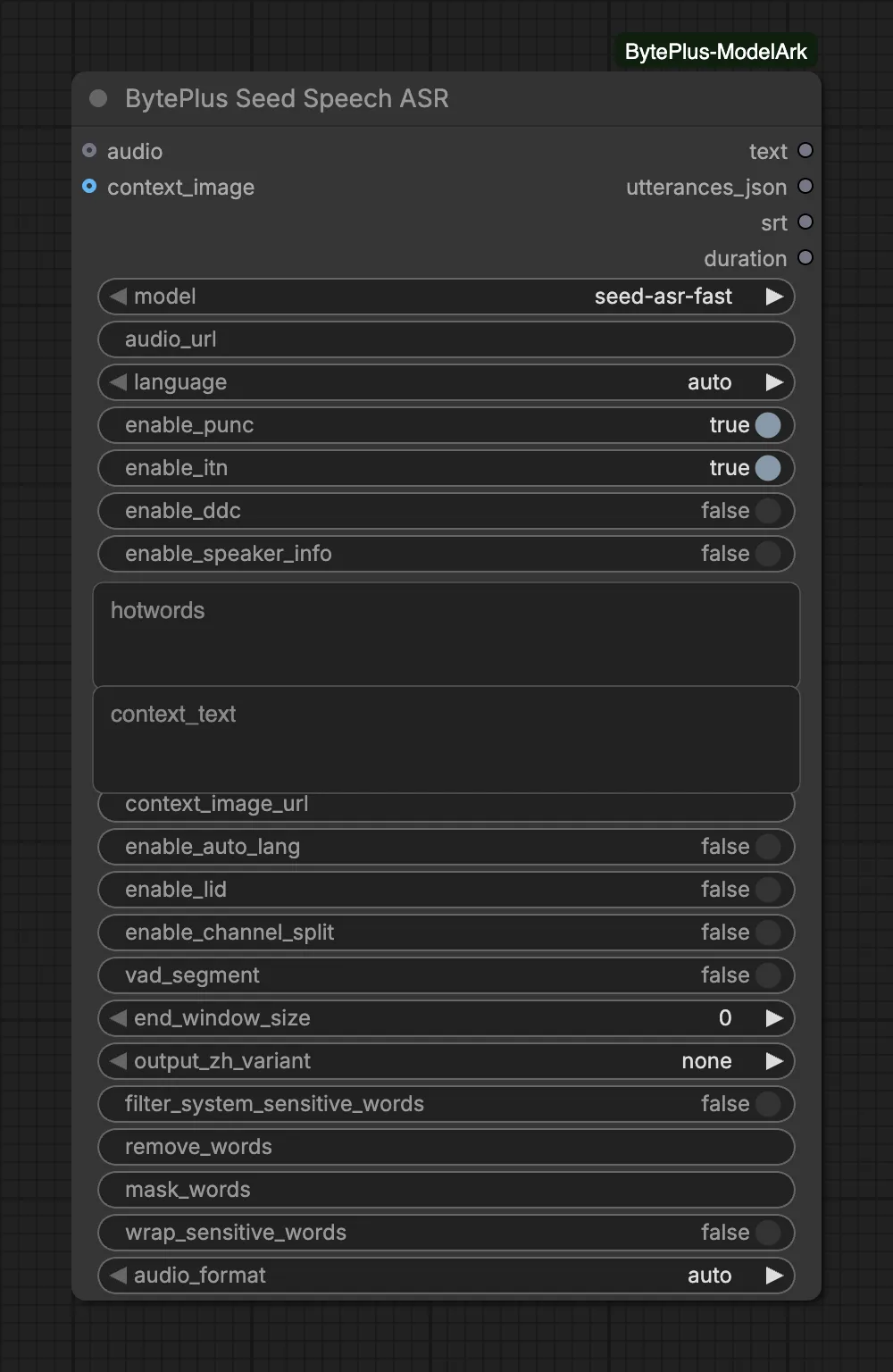Toggle enable_channel_split on
Viewport: 893px width, 1372px height.
coord(768,933)
